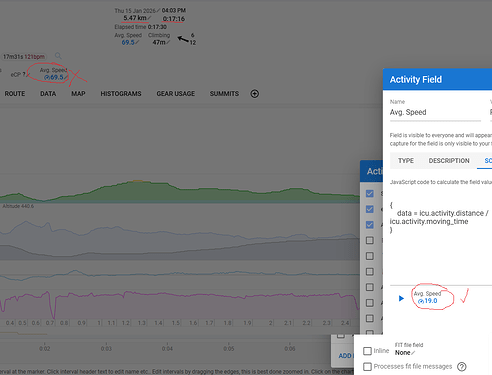
Task: Edit FIT file field None via pencil
Action: tap(413, 353)
